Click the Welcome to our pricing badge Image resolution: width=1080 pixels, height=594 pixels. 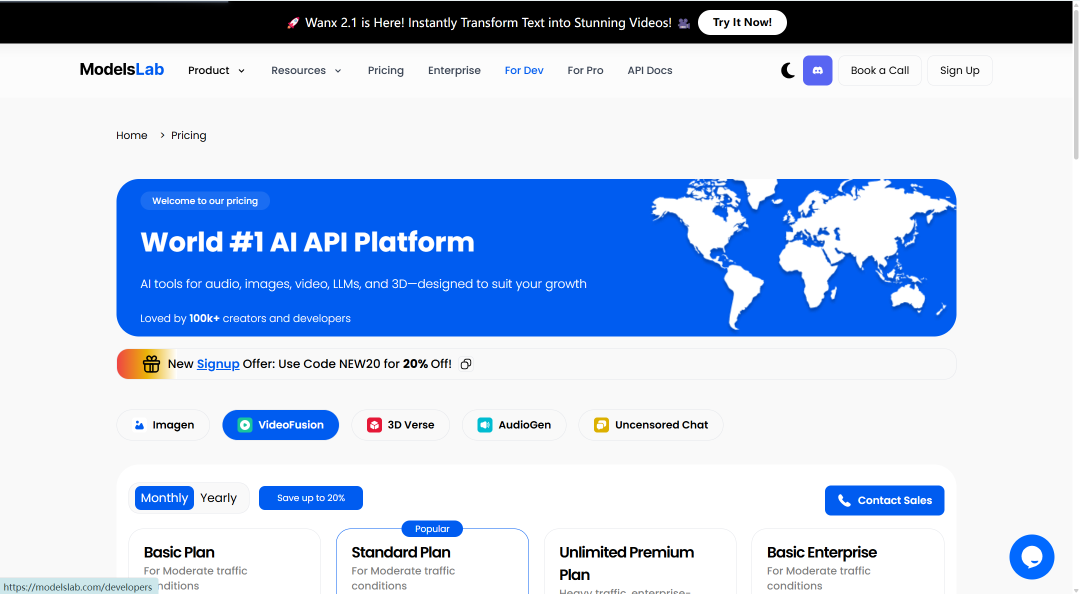pyautogui.click(x=205, y=201)
